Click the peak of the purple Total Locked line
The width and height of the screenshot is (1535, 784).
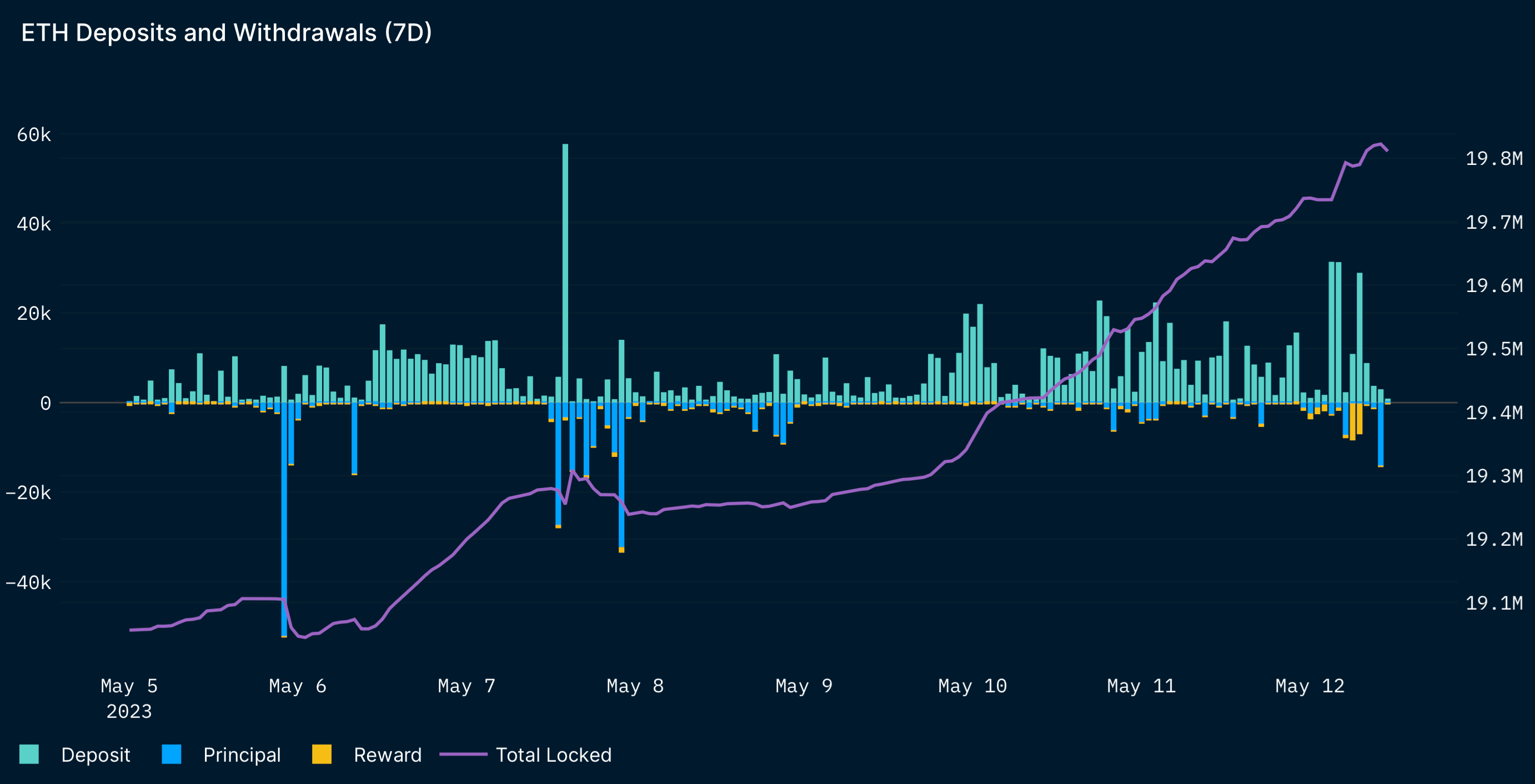pyautogui.click(x=1380, y=144)
